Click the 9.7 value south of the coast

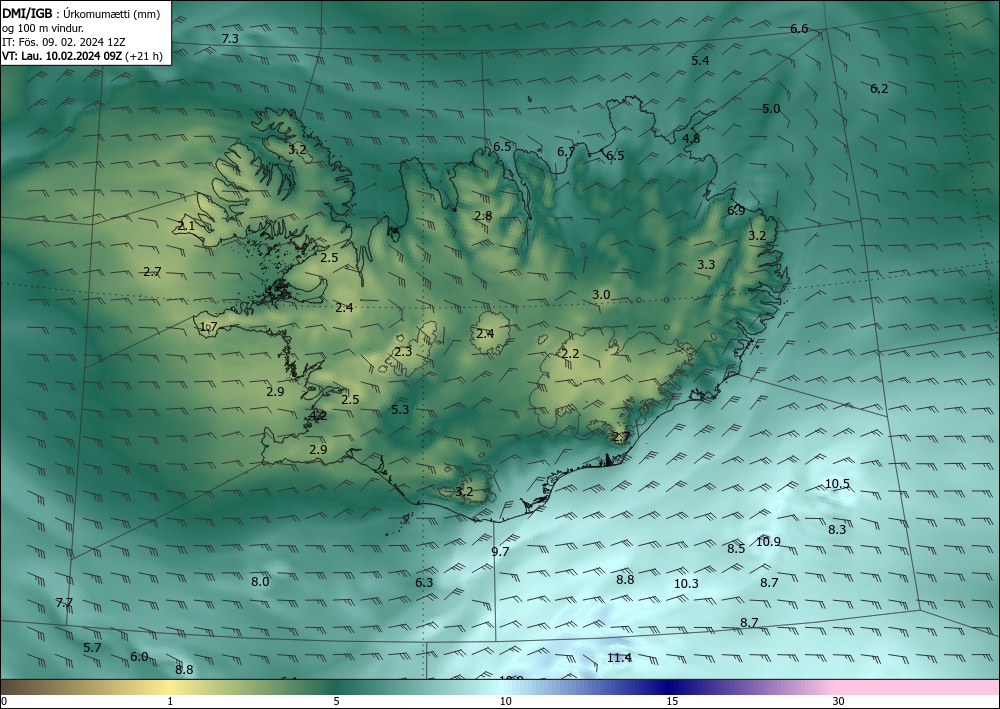[x=500, y=552]
